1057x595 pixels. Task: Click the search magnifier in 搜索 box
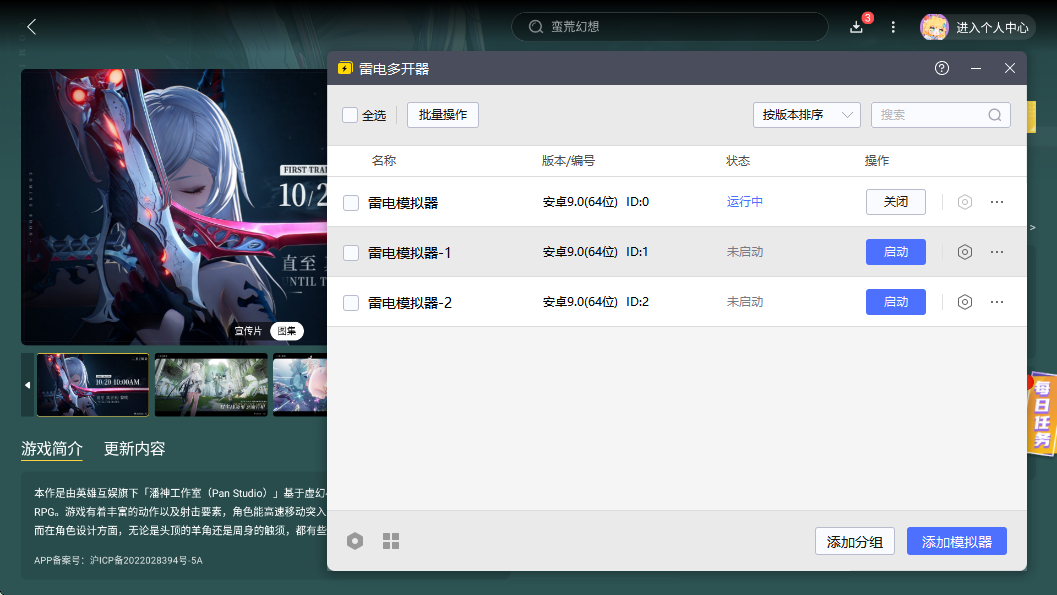click(994, 115)
